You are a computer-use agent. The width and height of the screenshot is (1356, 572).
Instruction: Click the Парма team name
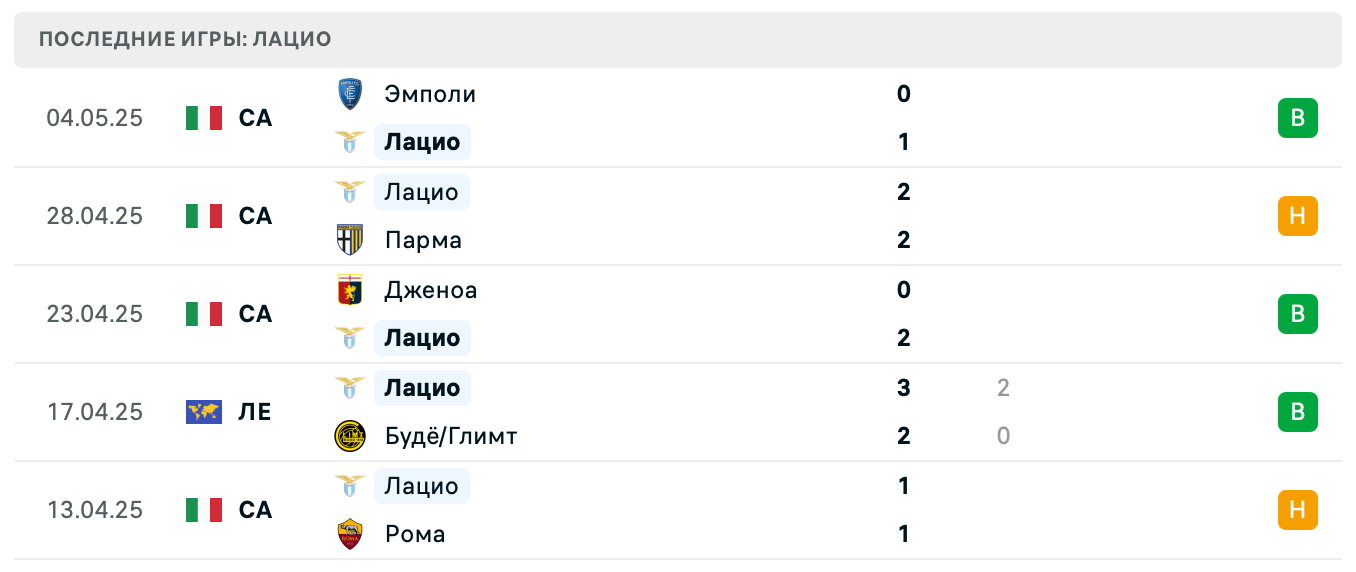point(423,240)
